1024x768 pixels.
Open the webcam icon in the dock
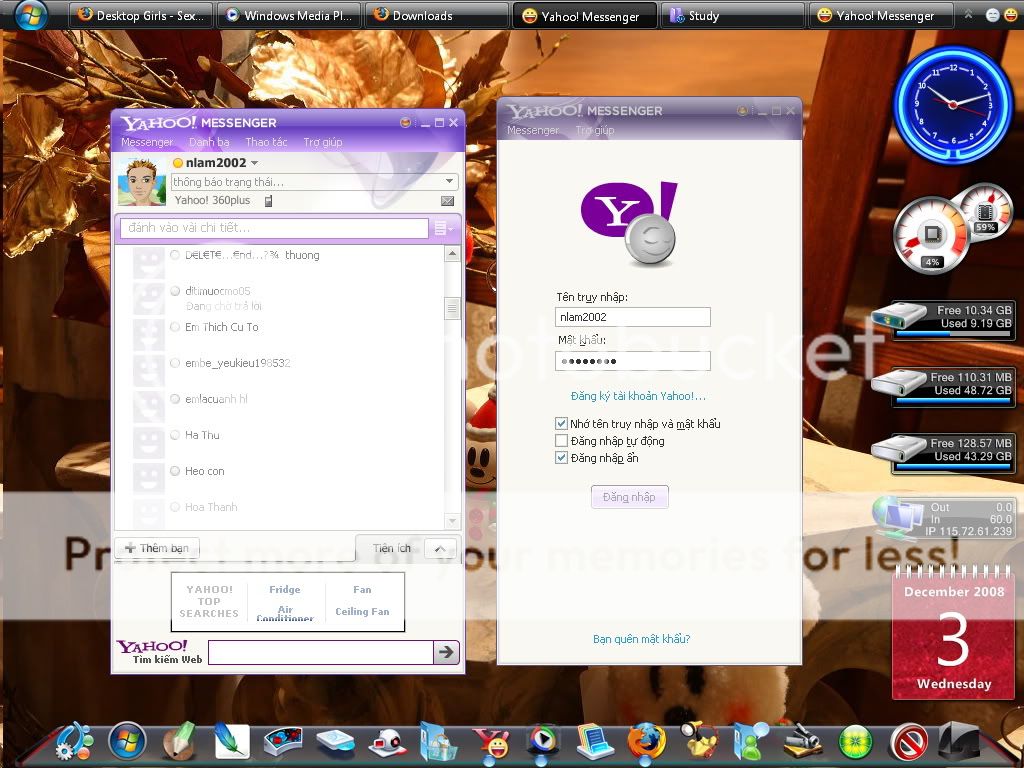click(388, 743)
